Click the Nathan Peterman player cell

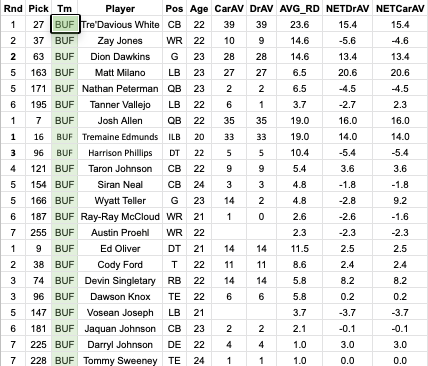[x=120, y=89]
